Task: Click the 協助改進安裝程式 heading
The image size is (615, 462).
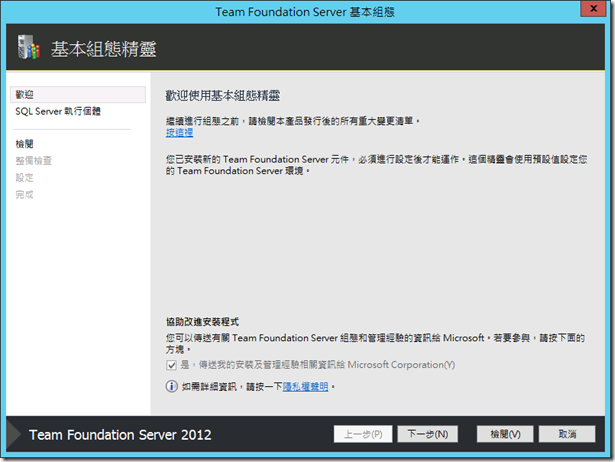Action: tap(202, 322)
